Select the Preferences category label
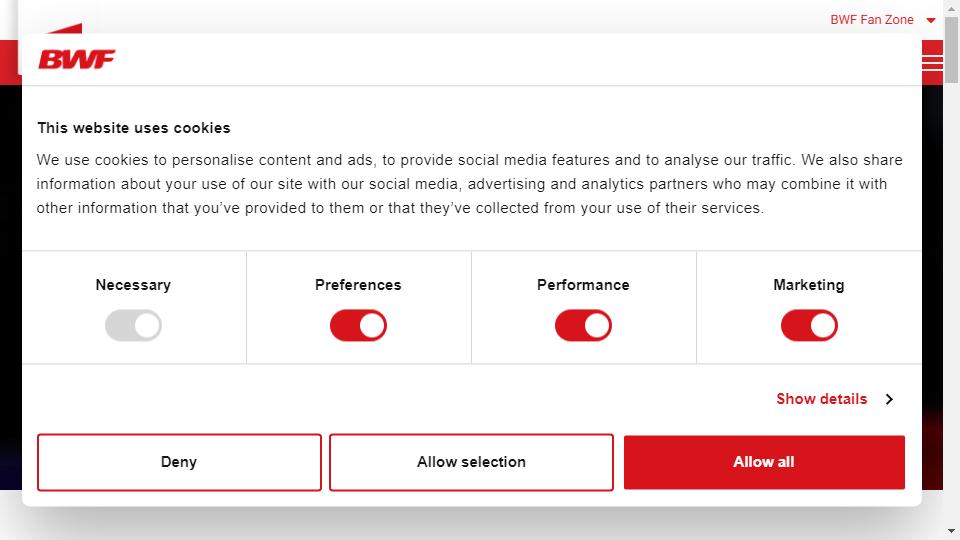960x540 pixels. pyautogui.click(x=358, y=285)
